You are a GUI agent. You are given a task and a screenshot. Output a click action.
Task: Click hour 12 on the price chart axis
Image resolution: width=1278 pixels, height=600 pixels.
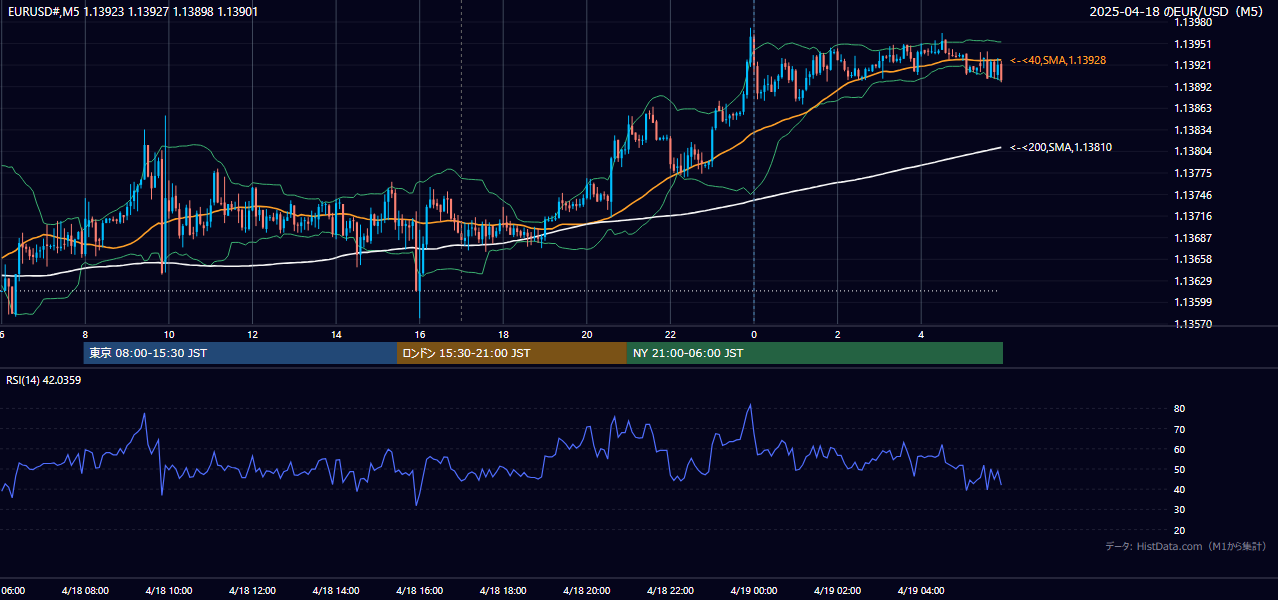(x=253, y=335)
